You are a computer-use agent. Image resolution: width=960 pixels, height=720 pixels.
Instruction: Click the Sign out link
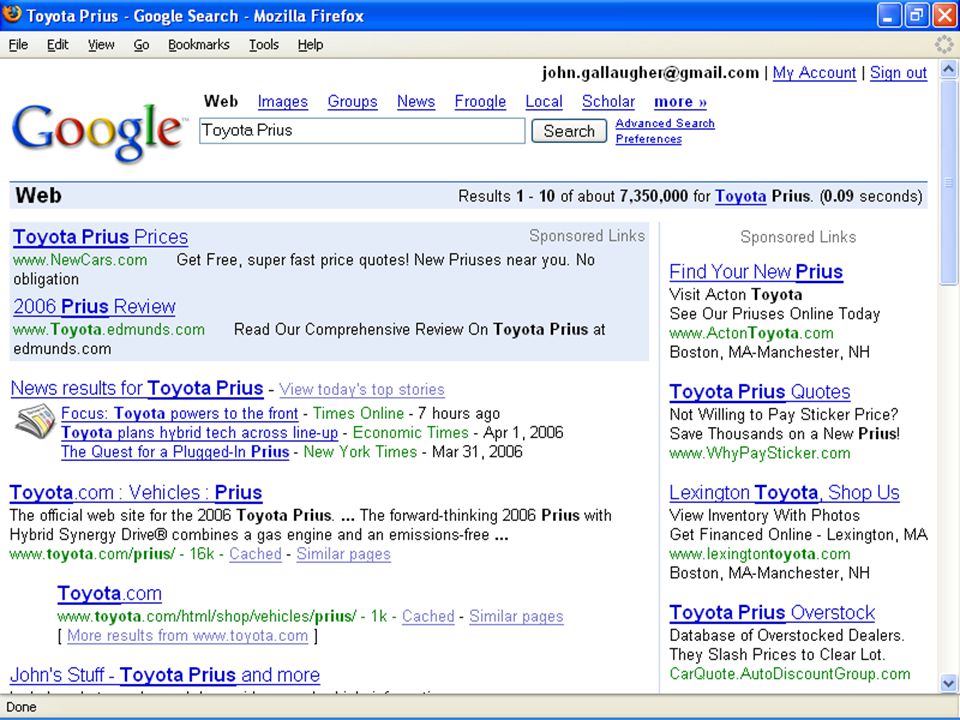click(x=898, y=73)
